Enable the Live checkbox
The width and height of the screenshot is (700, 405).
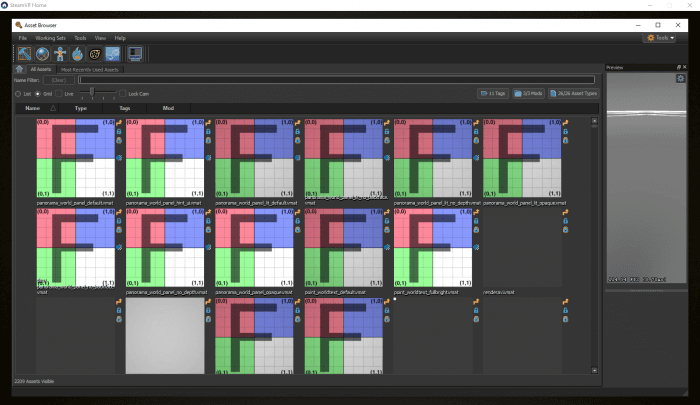click(58, 94)
